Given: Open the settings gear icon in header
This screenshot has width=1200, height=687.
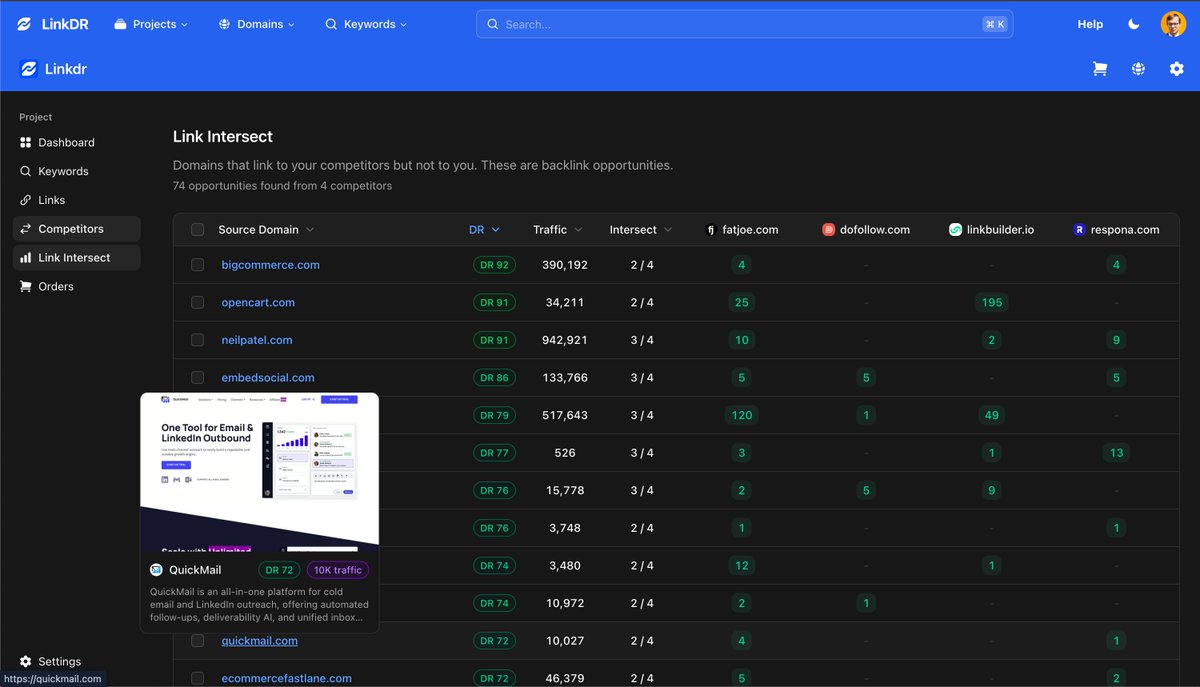Looking at the screenshot, I should click(1177, 69).
